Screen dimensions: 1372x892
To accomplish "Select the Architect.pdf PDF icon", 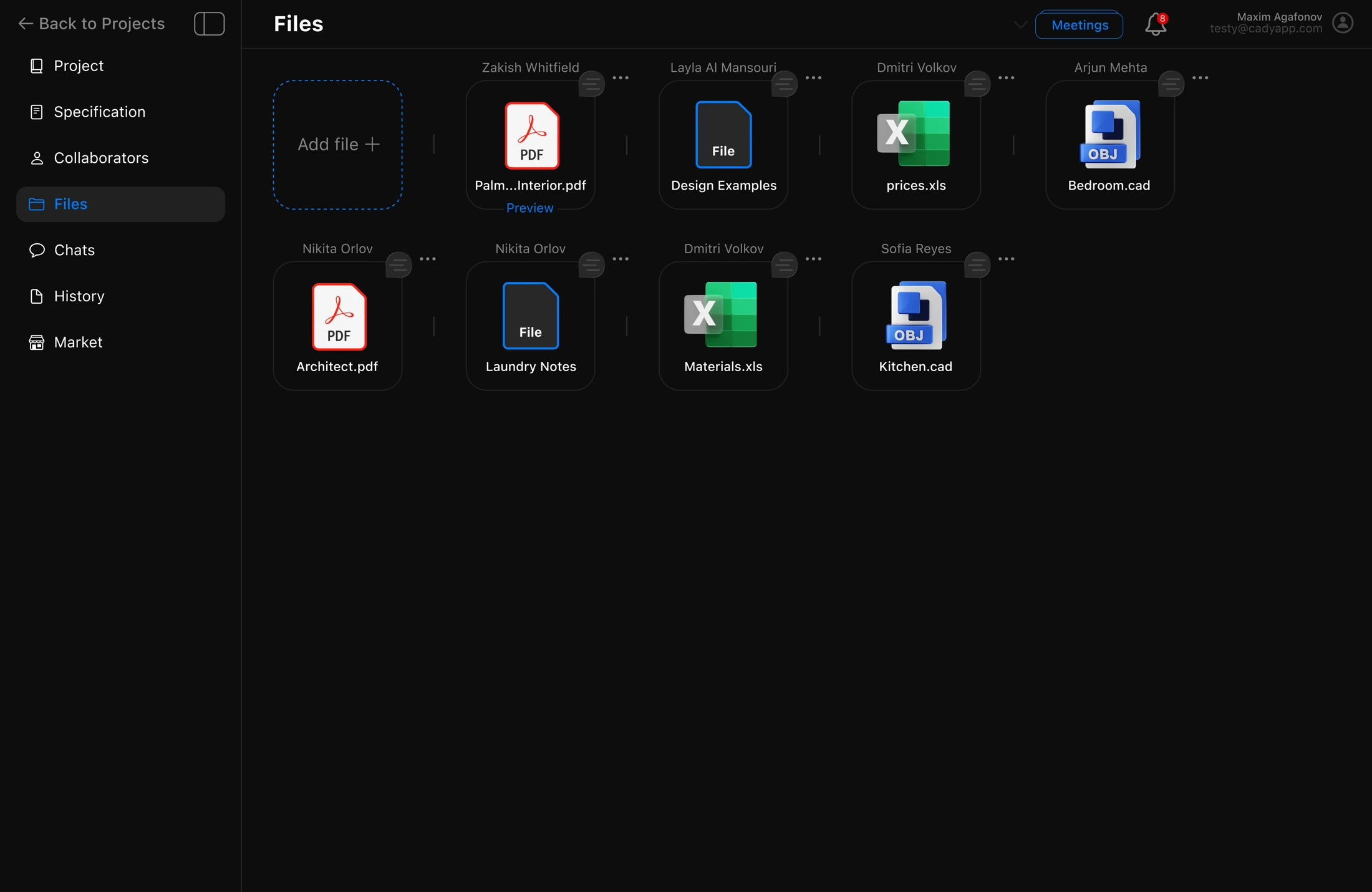I will [339, 316].
